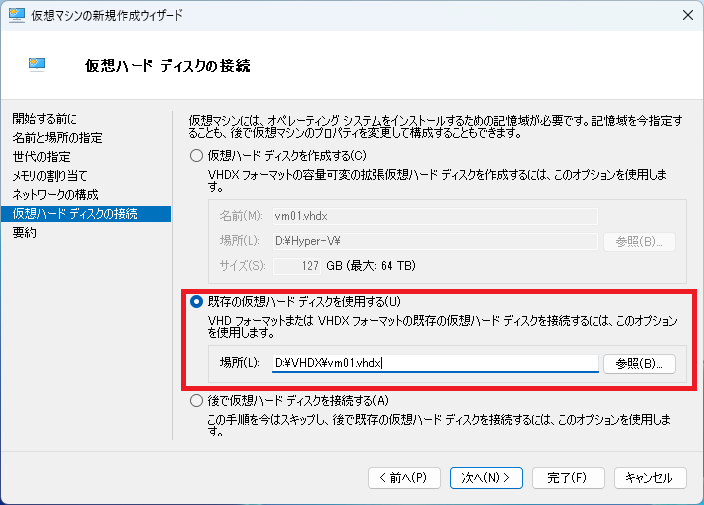Click the wizard title bar computer icon

click(x=17, y=15)
